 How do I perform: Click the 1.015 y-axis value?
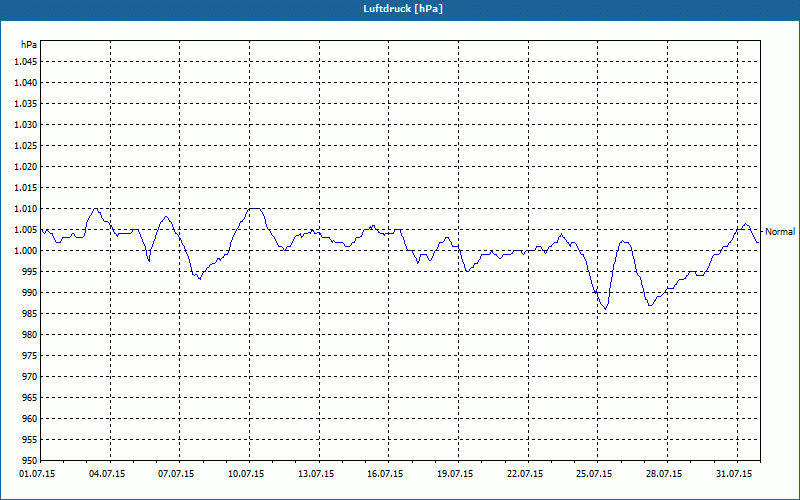(26, 188)
